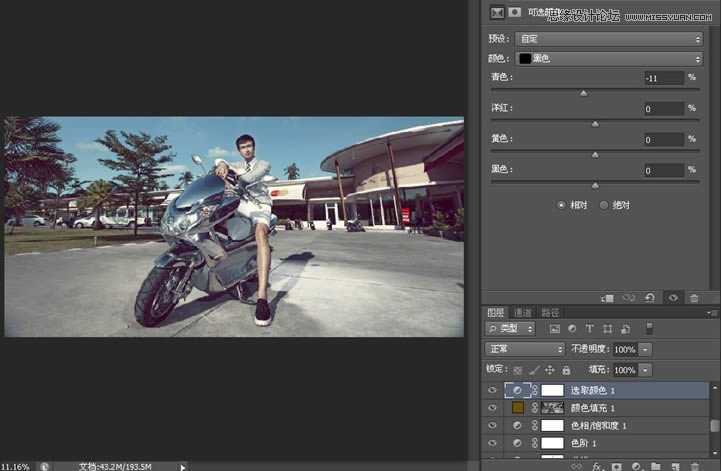Click the 黄色 yellow slider handle
This screenshot has height=471, width=722.
(595, 155)
